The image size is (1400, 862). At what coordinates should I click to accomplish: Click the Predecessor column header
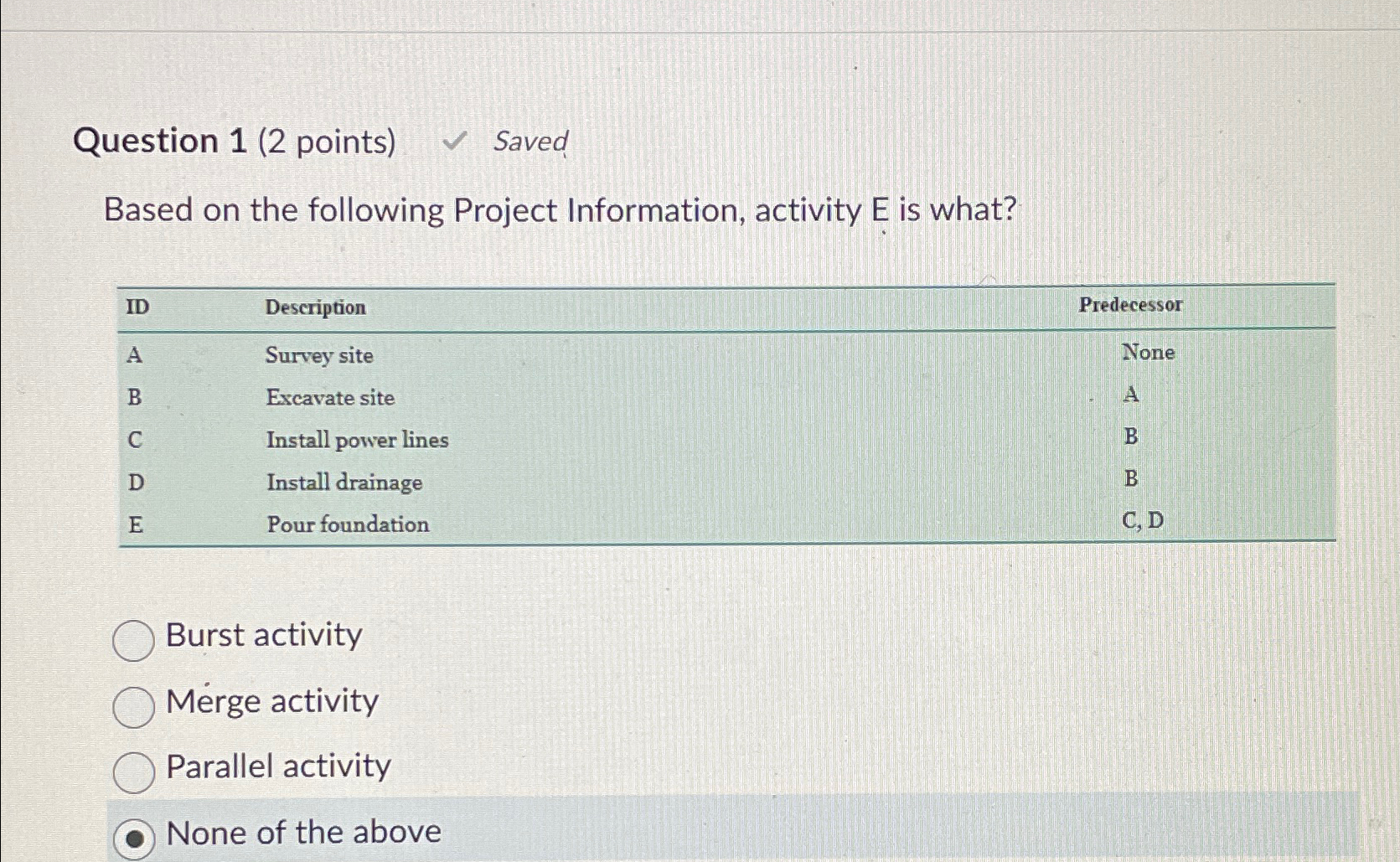pos(1129,305)
